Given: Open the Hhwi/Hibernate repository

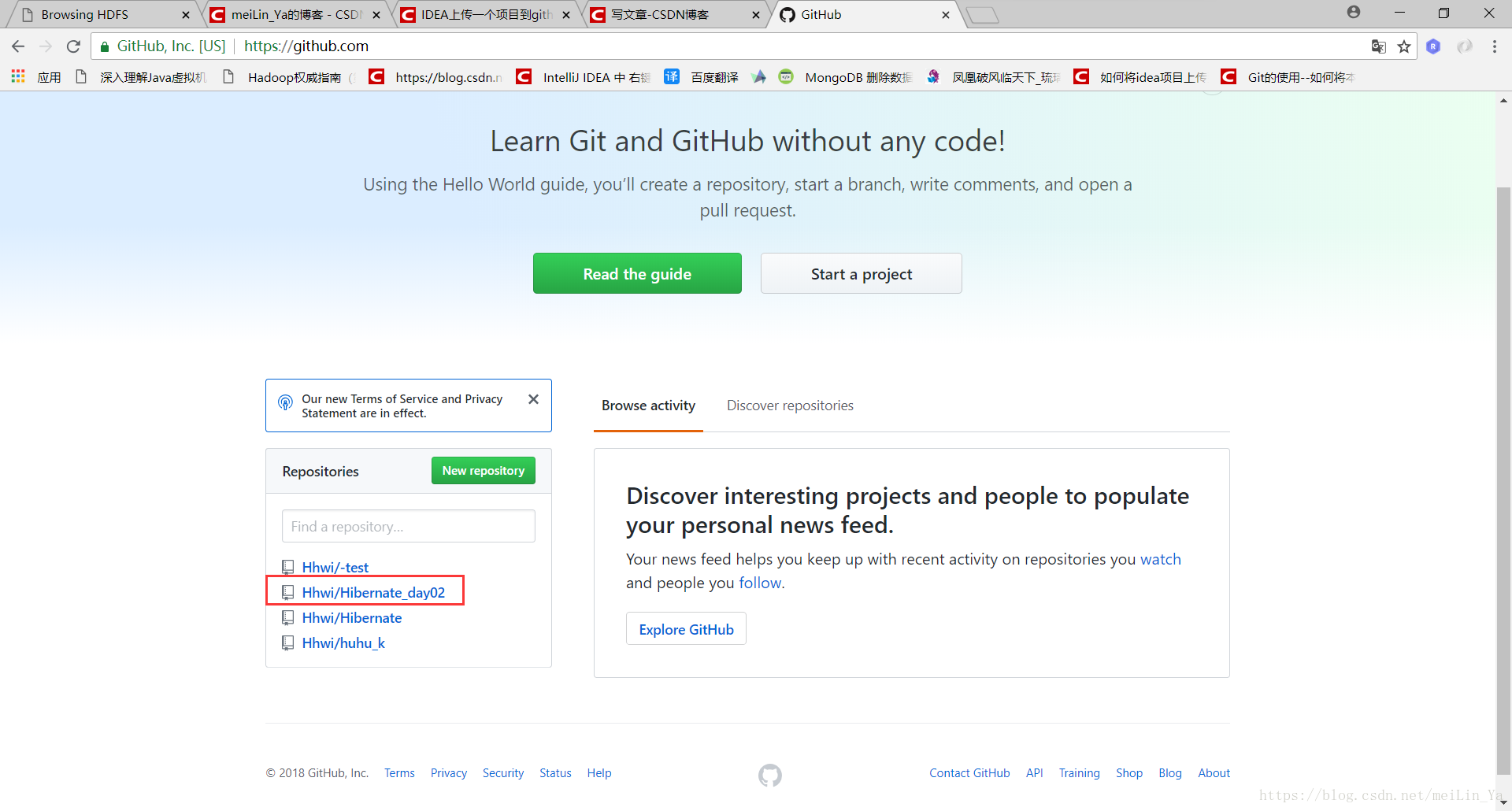Looking at the screenshot, I should tap(352, 617).
